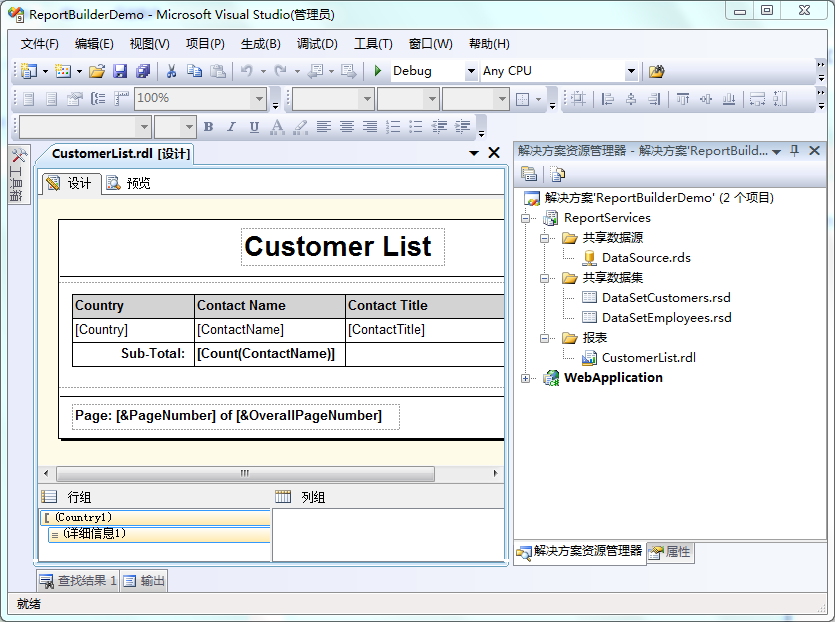Expand the WebApplication project node
835x622 pixels.
[x=526, y=378]
